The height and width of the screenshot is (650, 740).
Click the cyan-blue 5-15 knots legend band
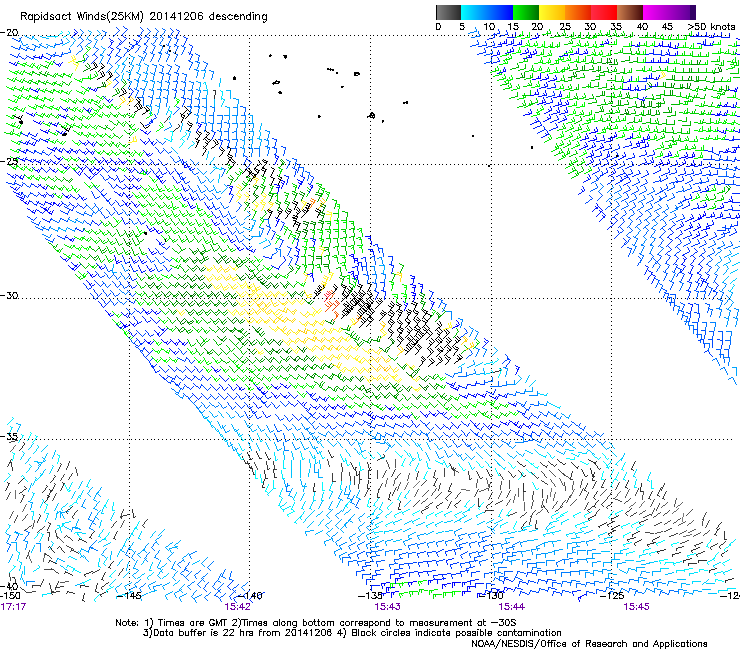click(x=487, y=12)
